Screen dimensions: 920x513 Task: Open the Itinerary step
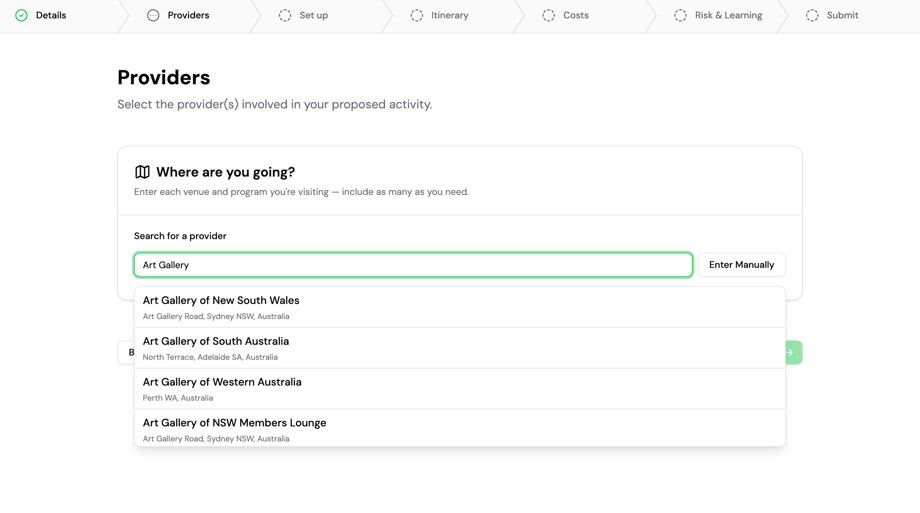449,16
